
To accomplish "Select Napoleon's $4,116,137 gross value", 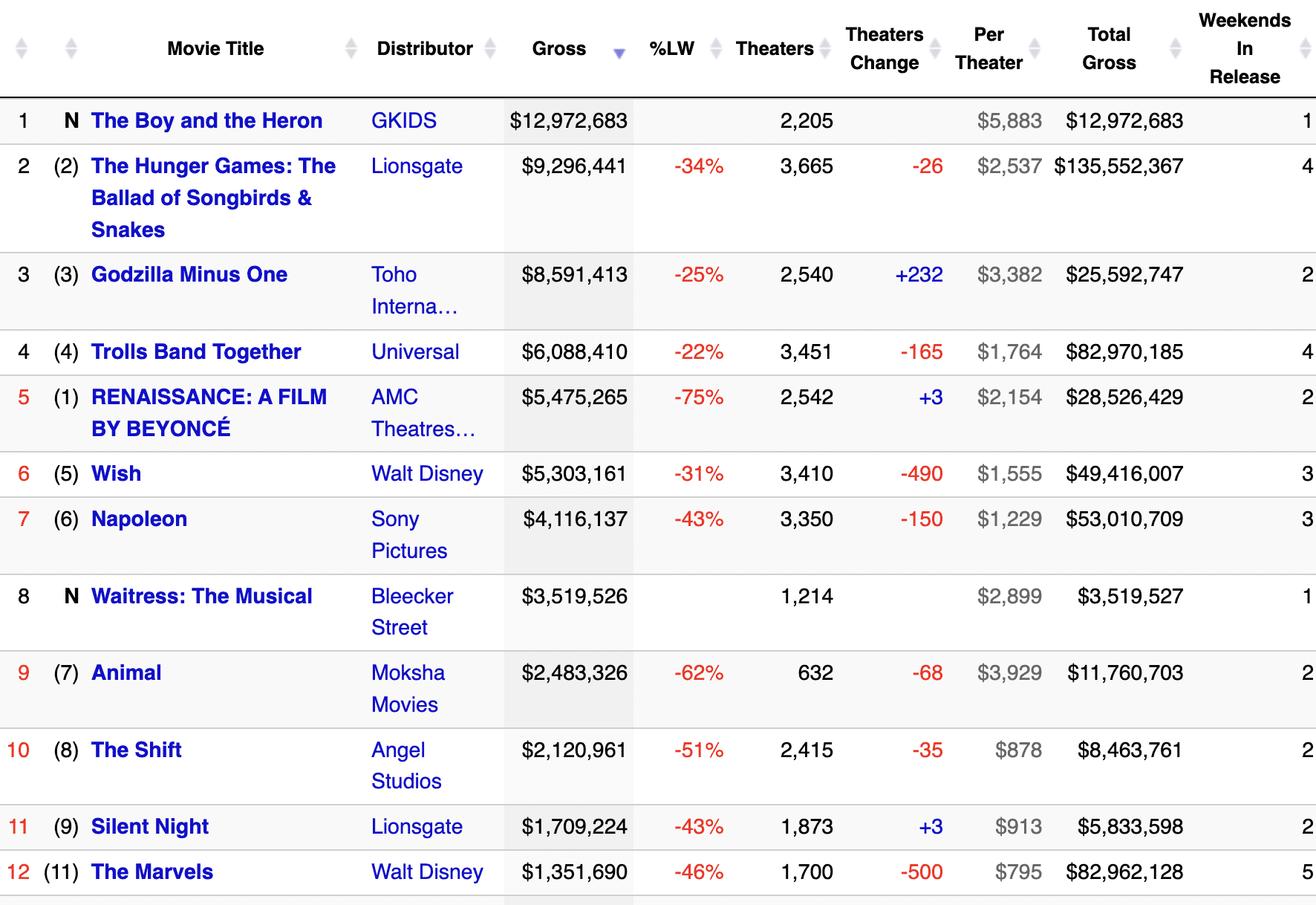I will 576,519.
